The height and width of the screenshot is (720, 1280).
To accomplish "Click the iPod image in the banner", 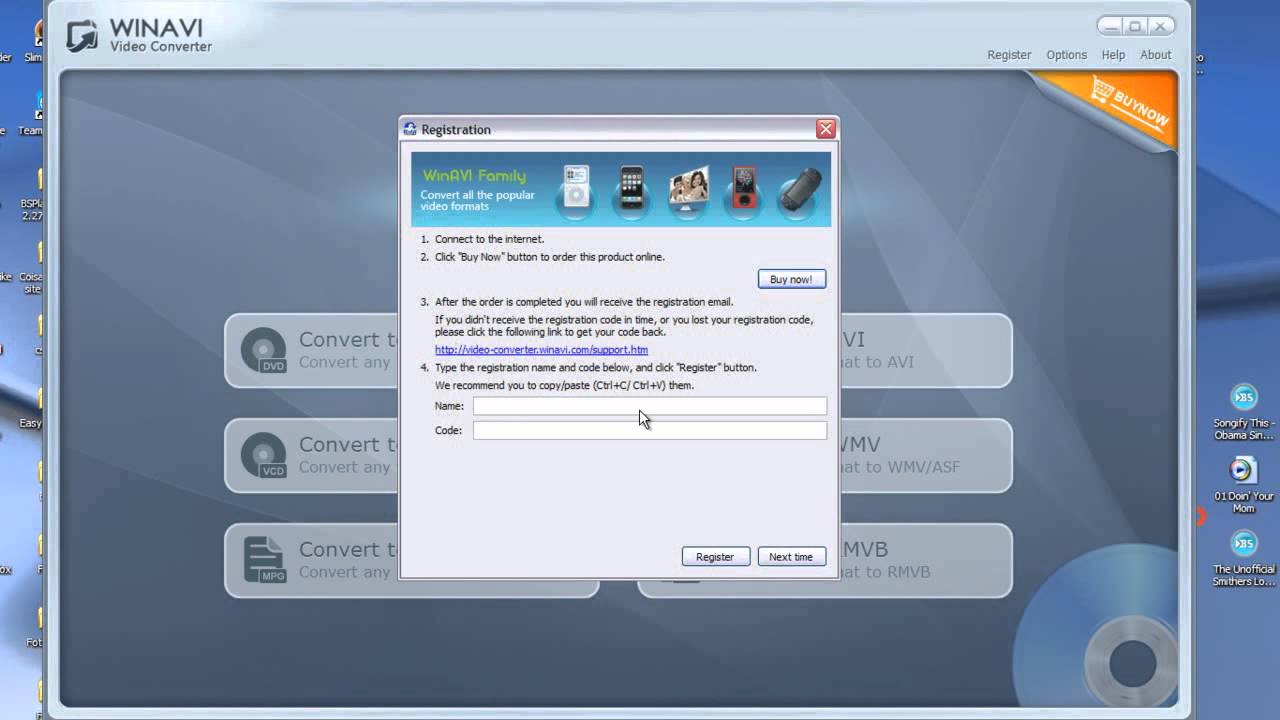I will [577, 187].
